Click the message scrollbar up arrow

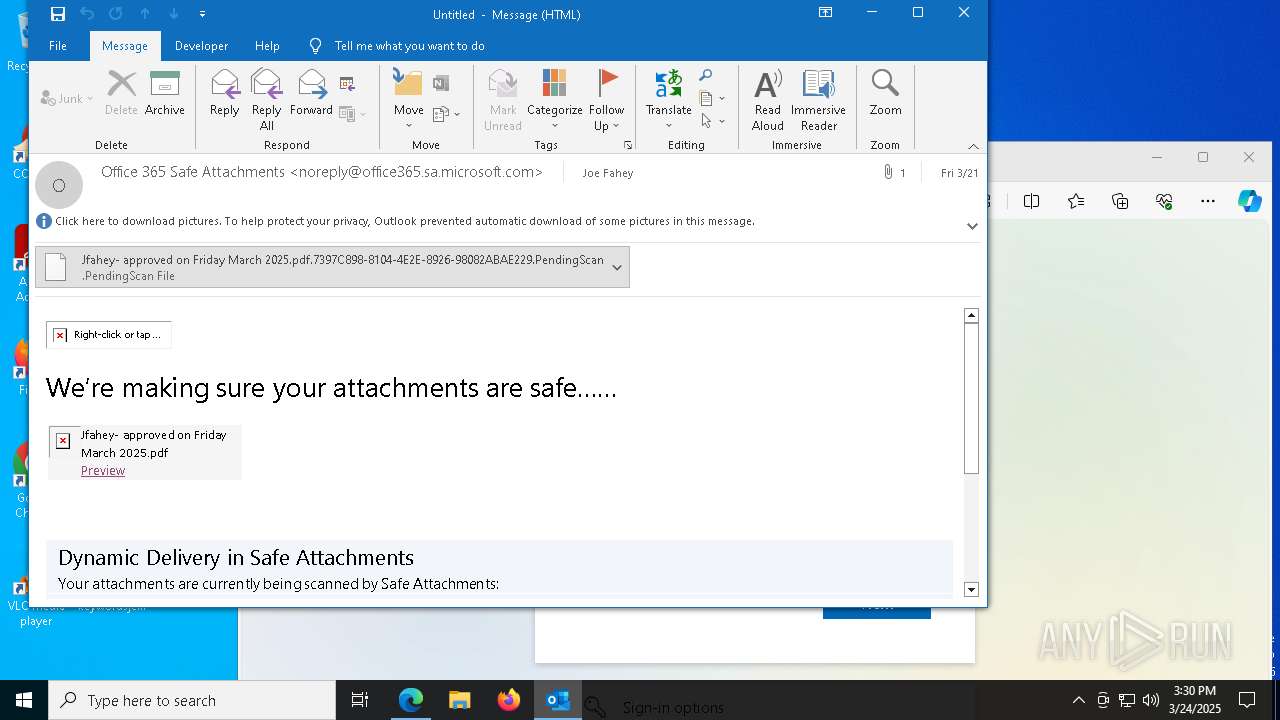970,316
